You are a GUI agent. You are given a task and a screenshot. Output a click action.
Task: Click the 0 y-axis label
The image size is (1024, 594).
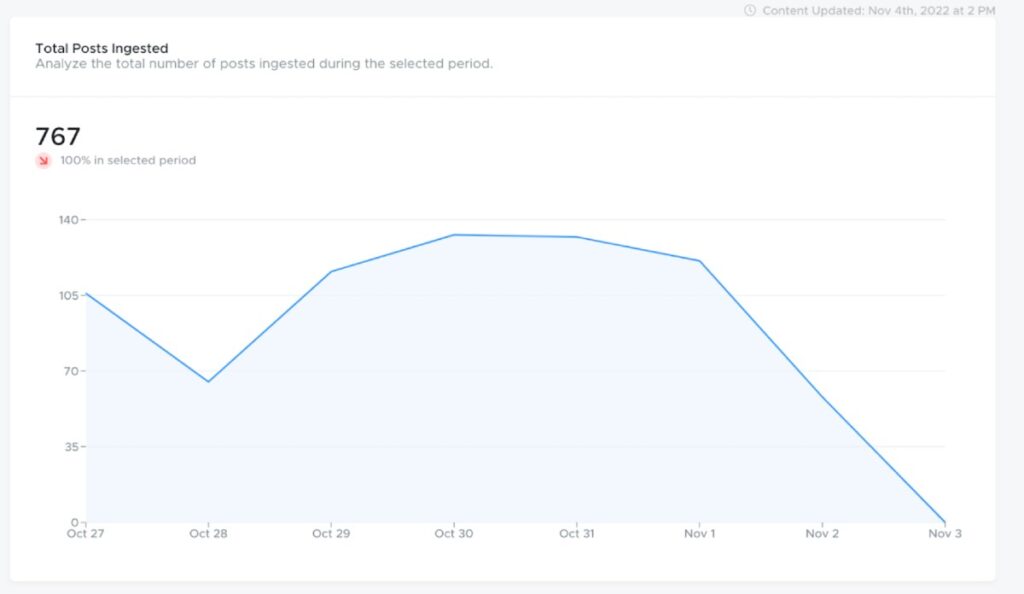pyautogui.click(x=75, y=522)
